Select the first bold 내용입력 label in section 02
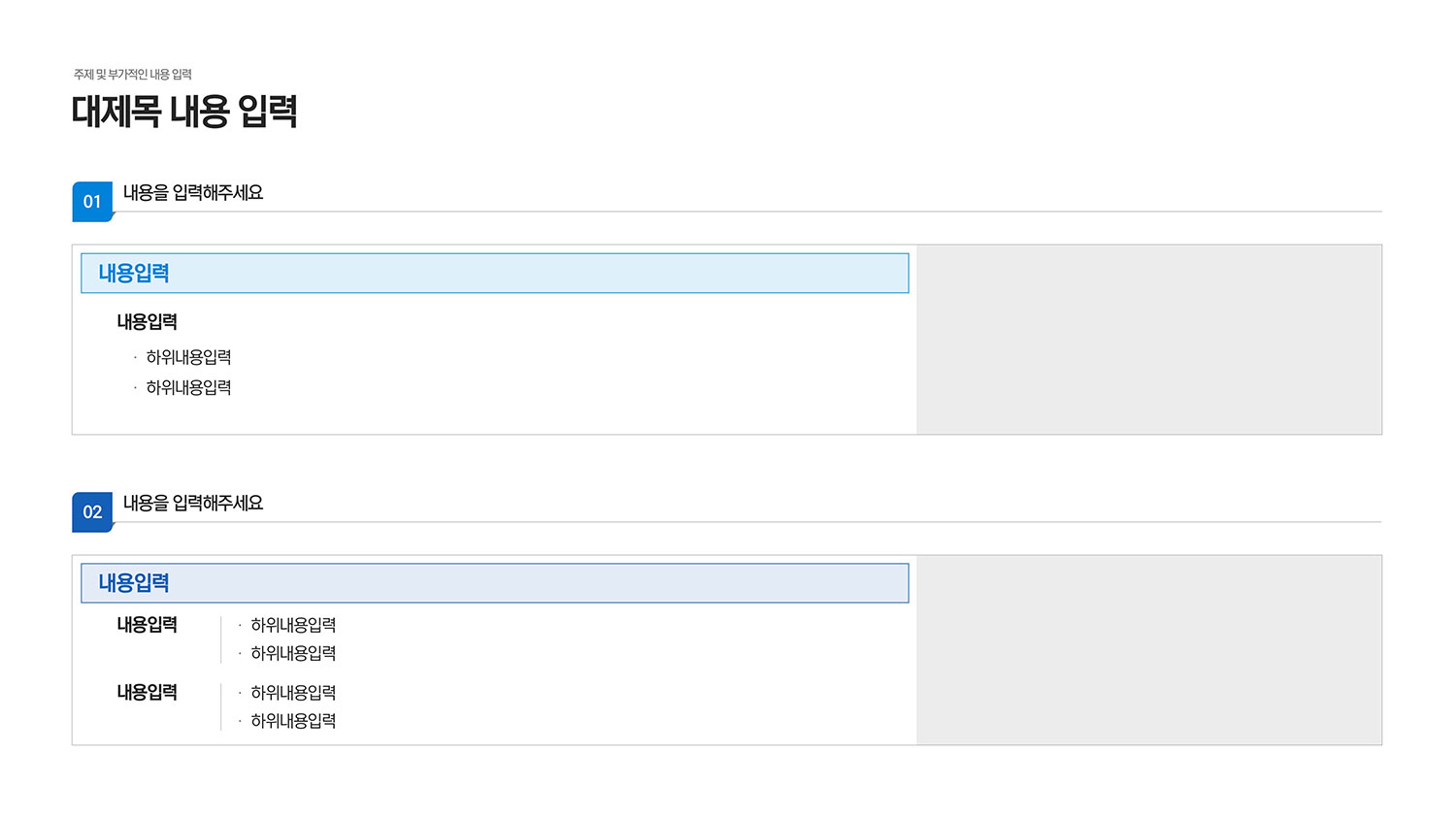This screenshot has width=1456, height=819. click(x=148, y=625)
